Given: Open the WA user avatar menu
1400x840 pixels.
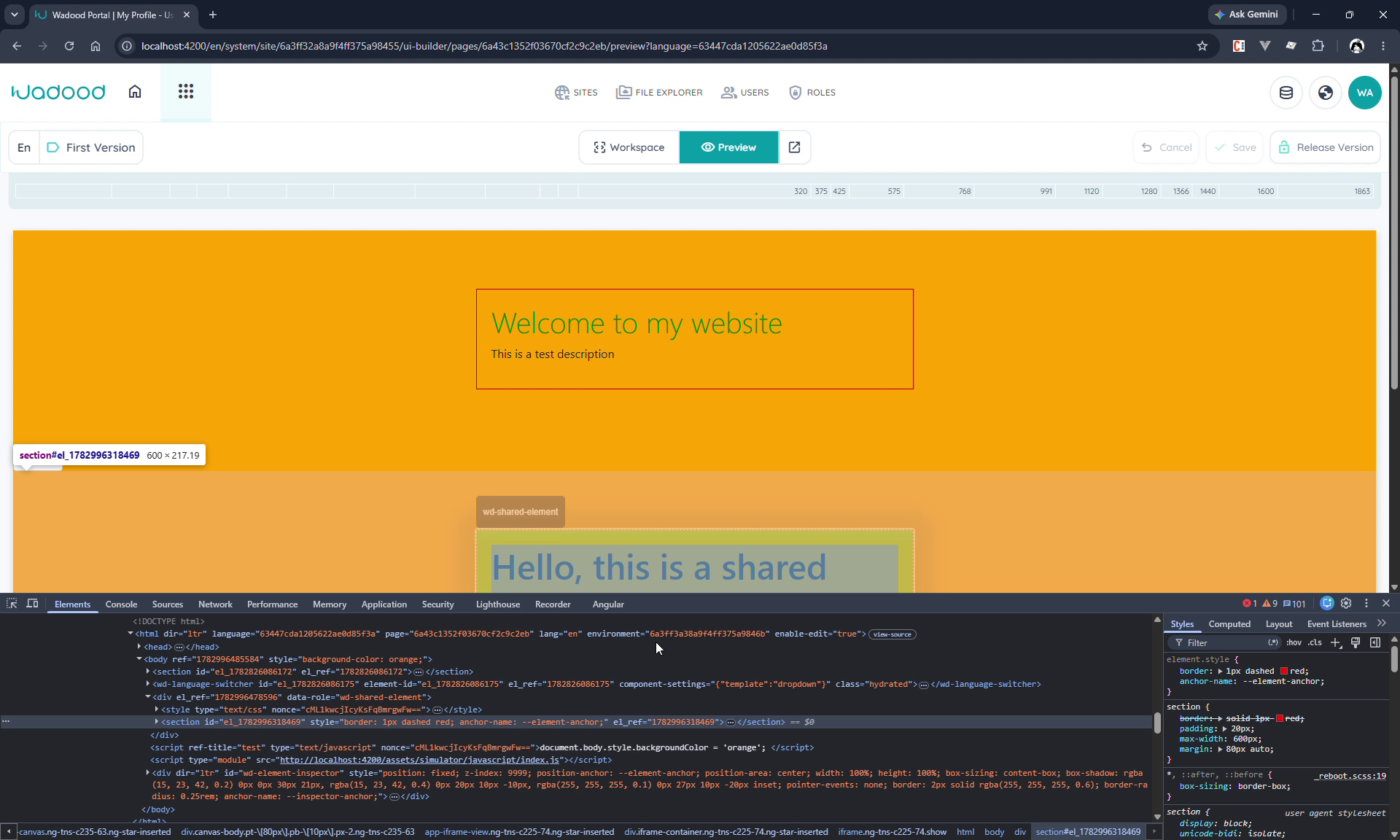Looking at the screenshot, I should pyautogui.click(x=1365, y=93).
